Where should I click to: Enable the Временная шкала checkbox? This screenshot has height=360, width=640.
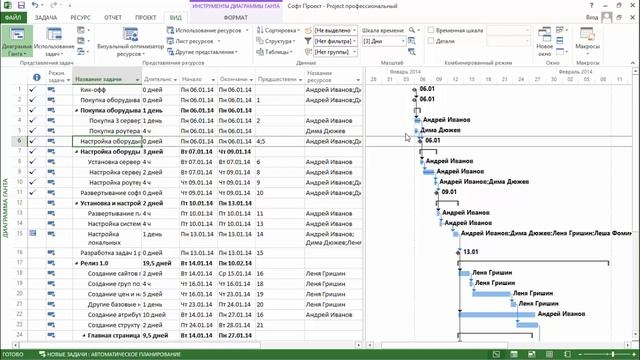431,30
